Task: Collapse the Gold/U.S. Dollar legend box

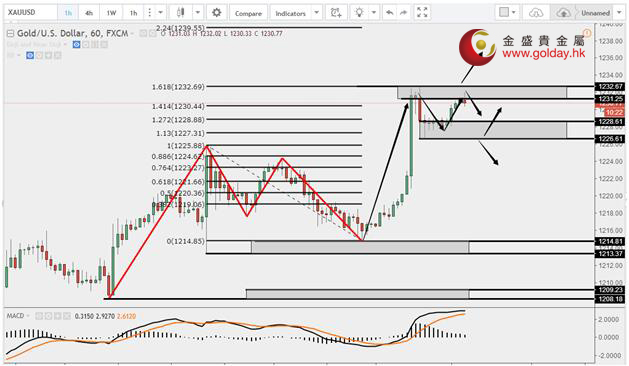Action: (10, 34)
